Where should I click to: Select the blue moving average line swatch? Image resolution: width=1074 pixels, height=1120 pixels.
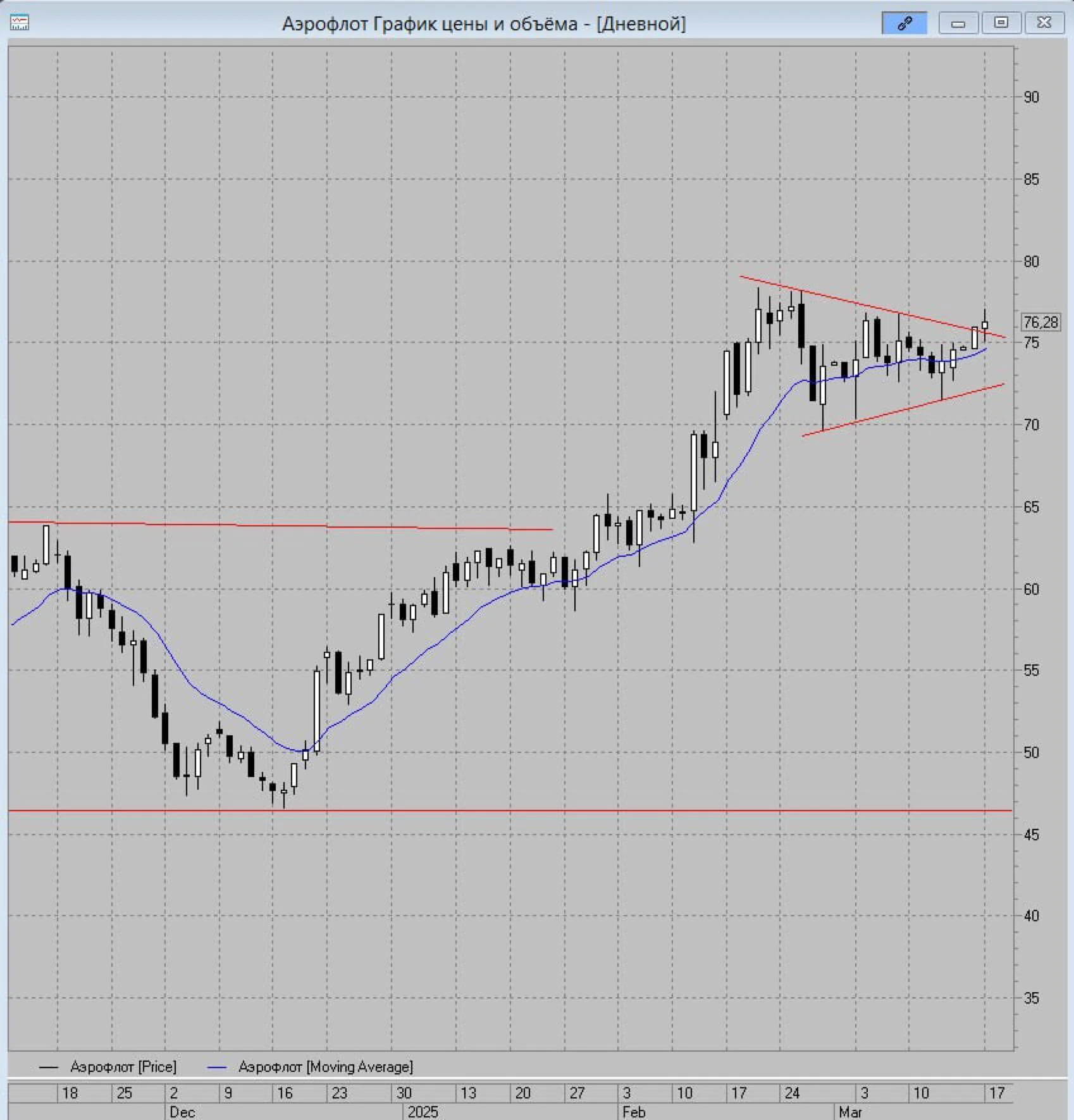pos(217,1067)
